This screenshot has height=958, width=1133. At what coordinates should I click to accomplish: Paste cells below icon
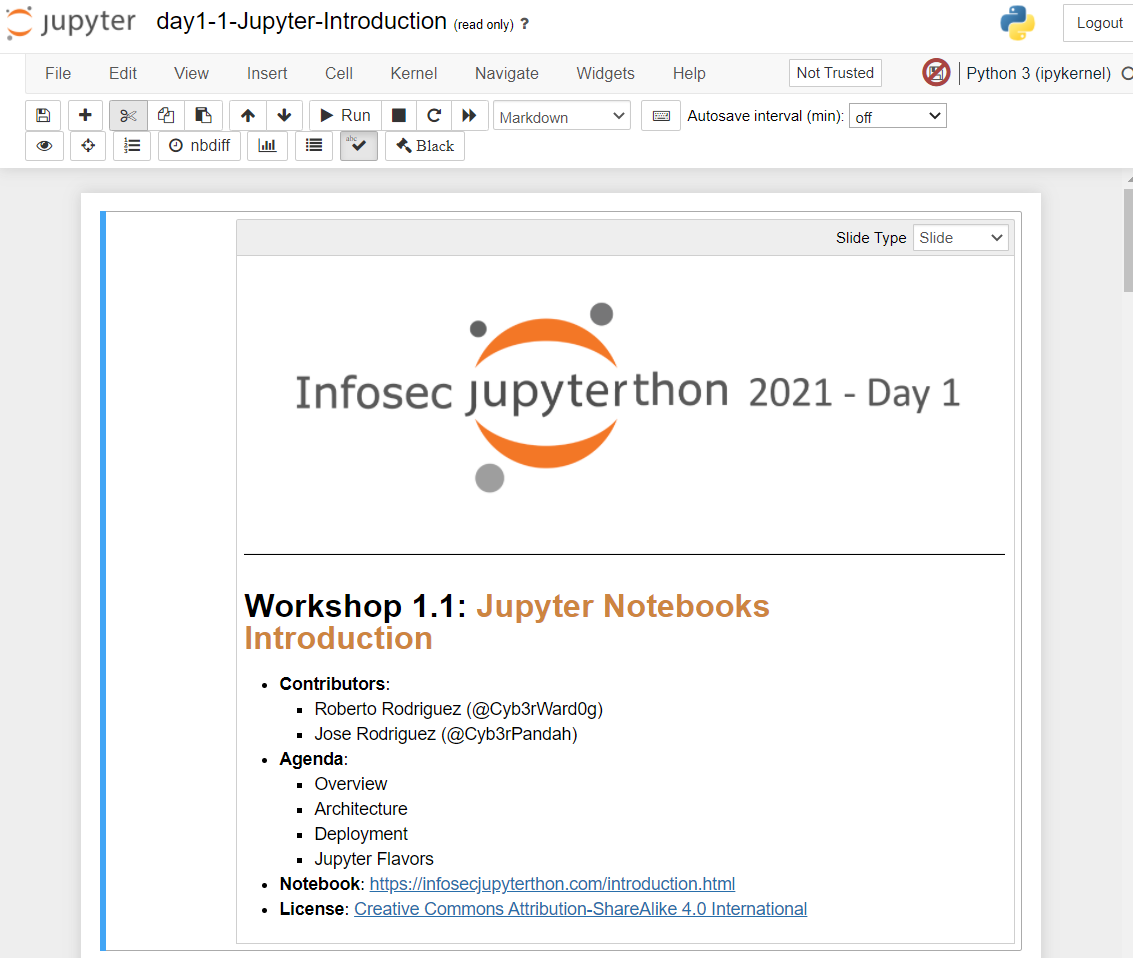tap(204, 116)
